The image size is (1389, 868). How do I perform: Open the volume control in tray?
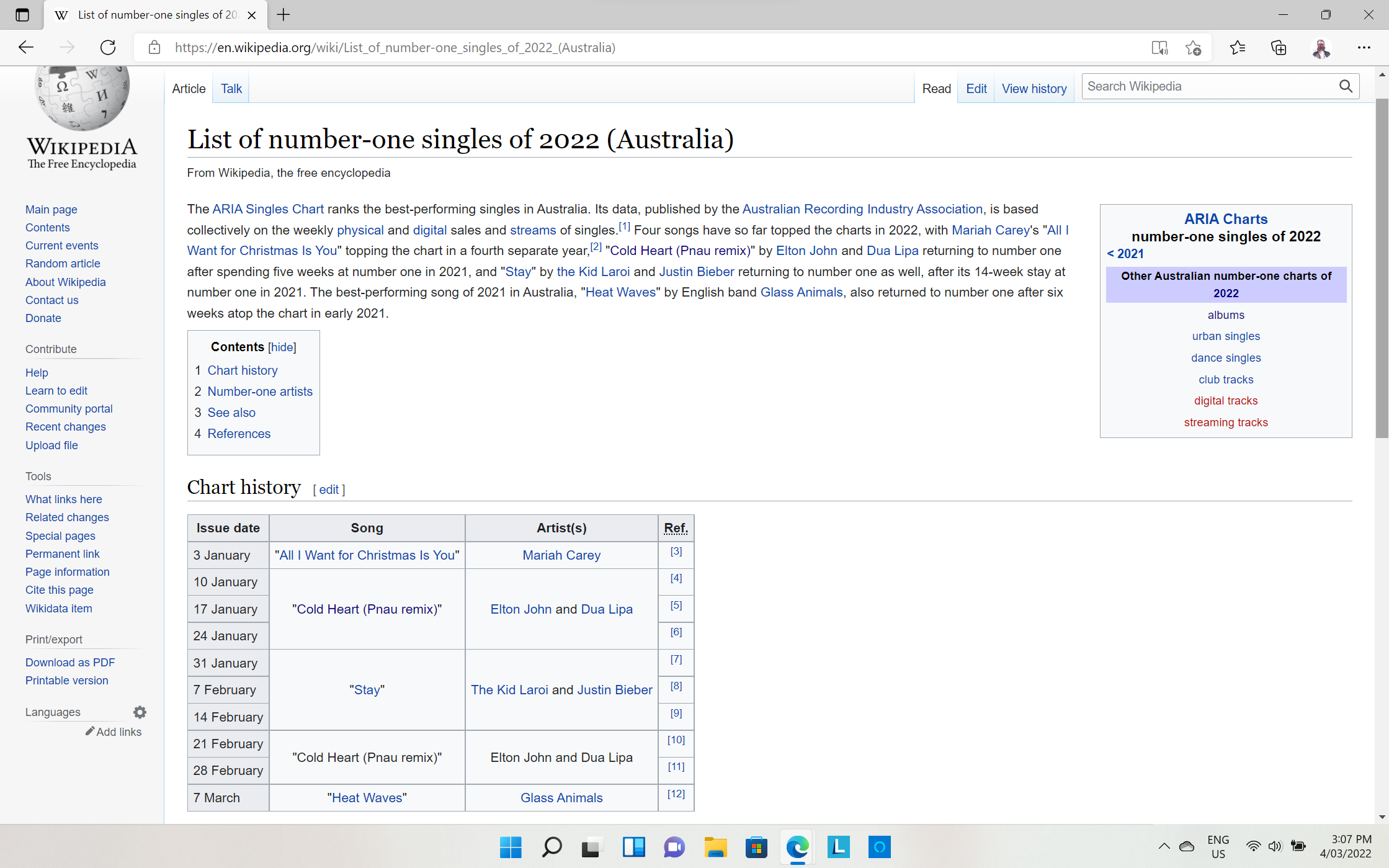1275,846
